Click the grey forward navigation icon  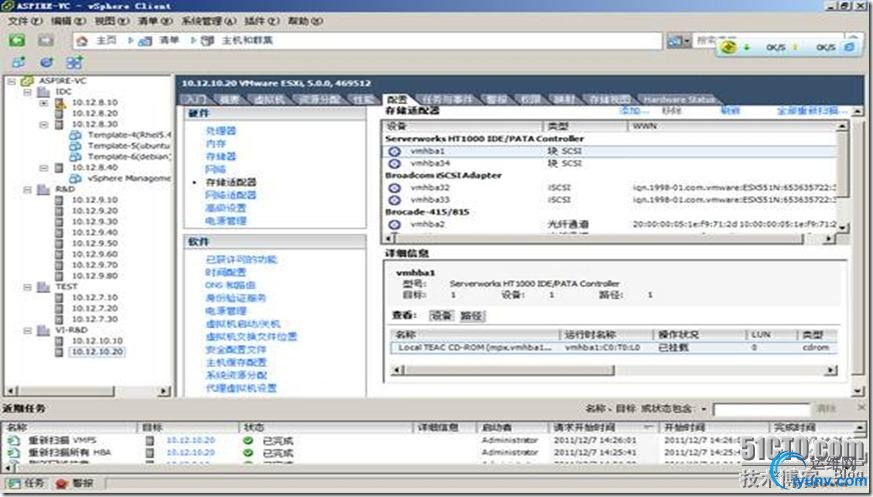pos(46,41)
